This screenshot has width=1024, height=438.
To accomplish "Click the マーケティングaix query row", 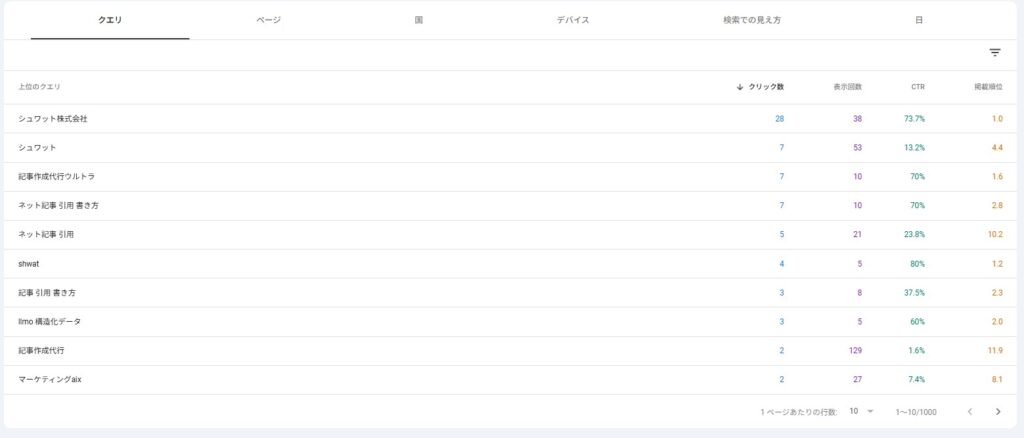I will pyautogui.click(x=49, y=380).
